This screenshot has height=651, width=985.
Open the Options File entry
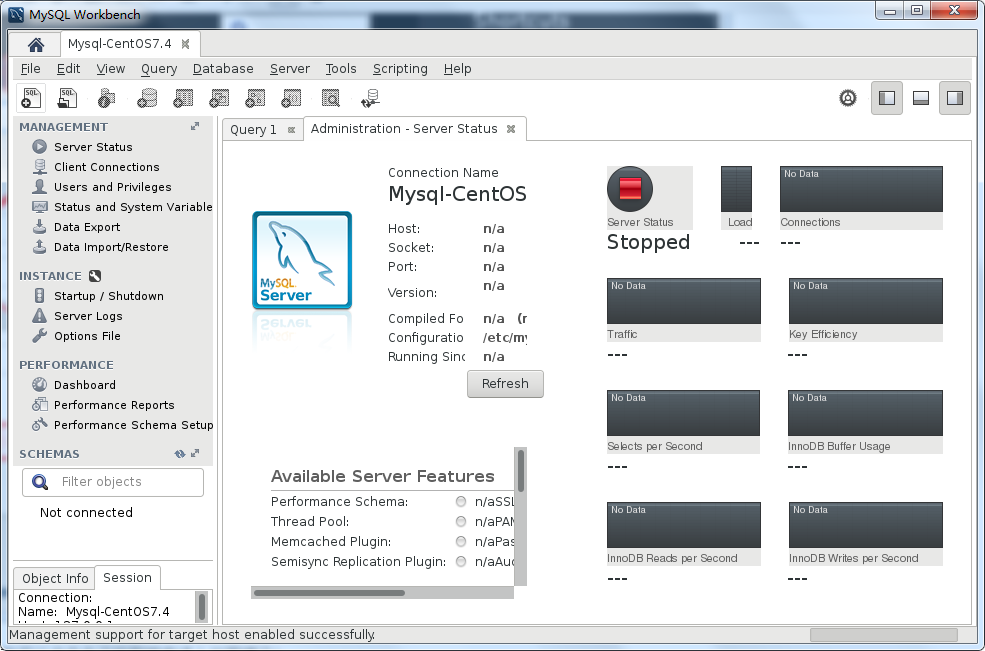[x=76, y=336]
